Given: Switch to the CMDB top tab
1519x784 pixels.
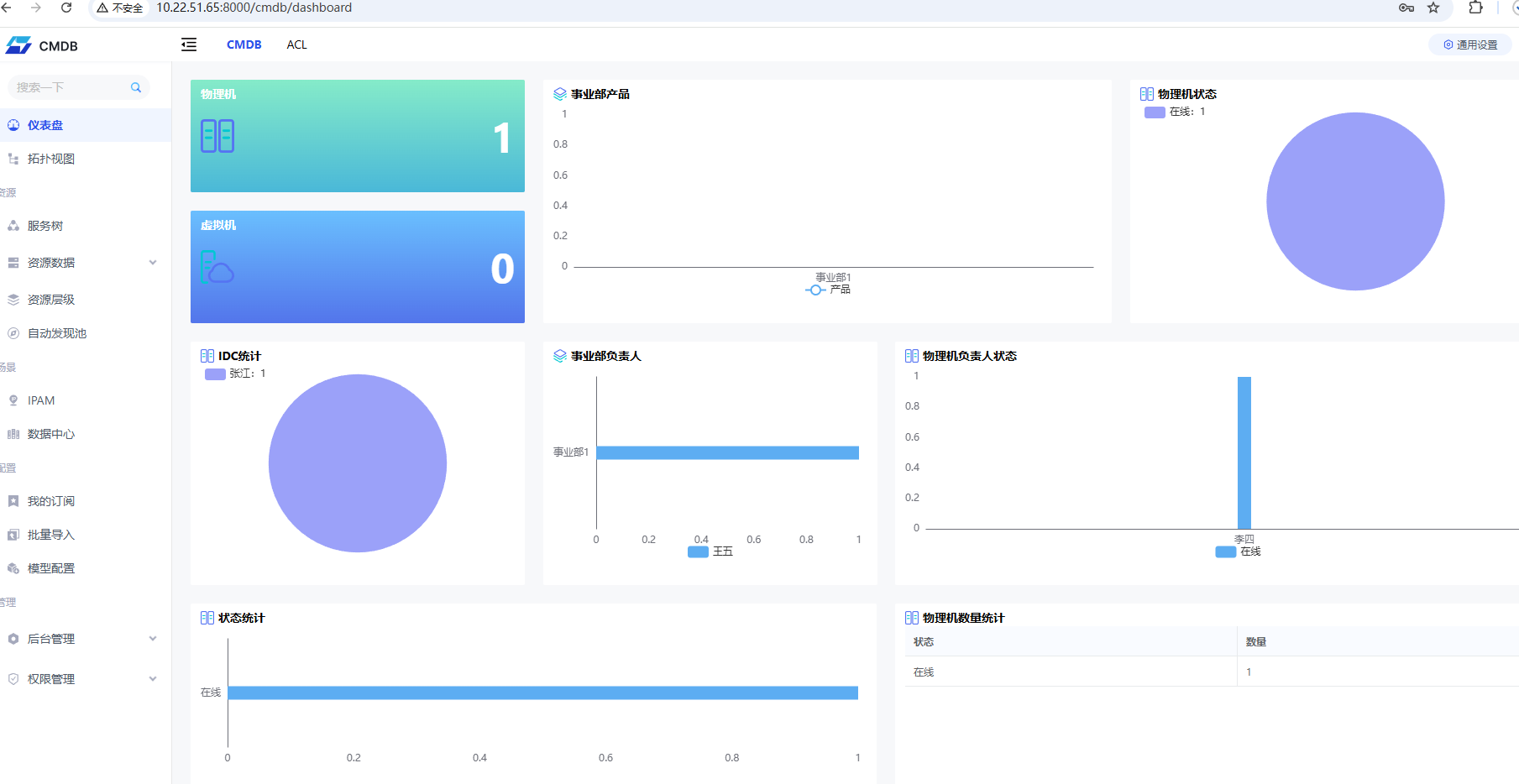Looking at the screenshot, I should pyautogui.click(x=244, y=44).
